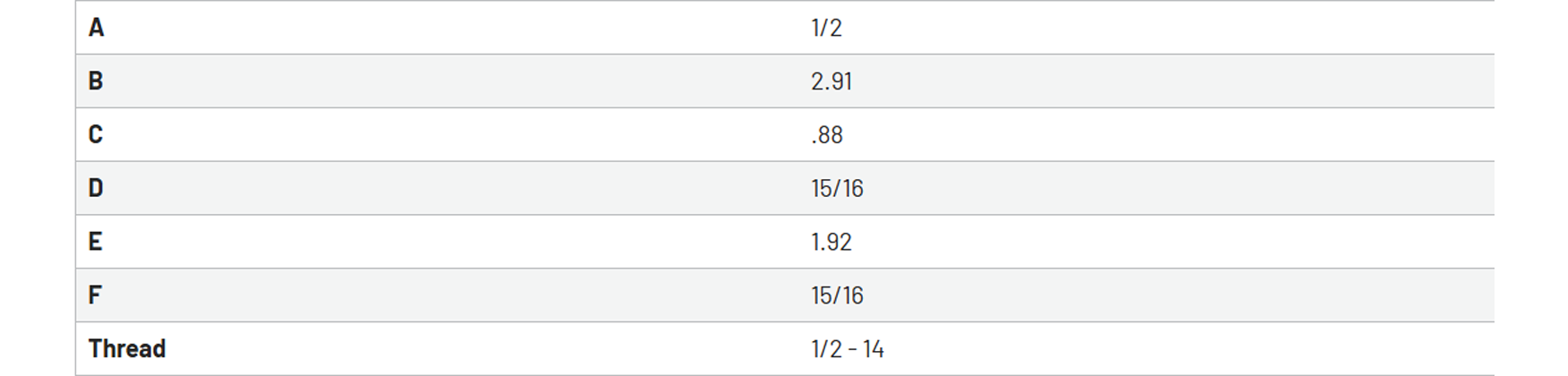Click empty area of the Thread row
The height and width of the screenshot is (376, 1568).
(1165, 349)
